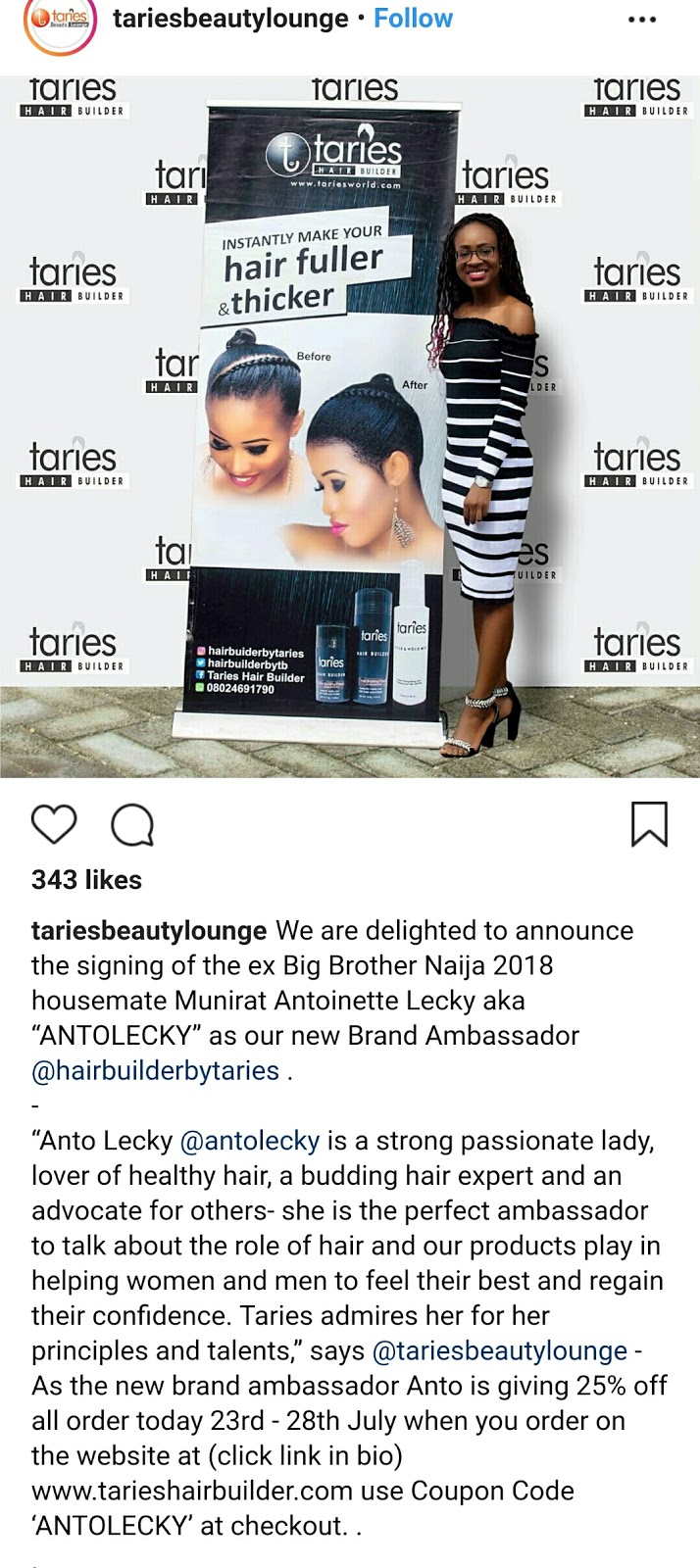The image size is (700, 1568).
Task: Tap the banner phone number 08024691790
Action: point(240,689)
